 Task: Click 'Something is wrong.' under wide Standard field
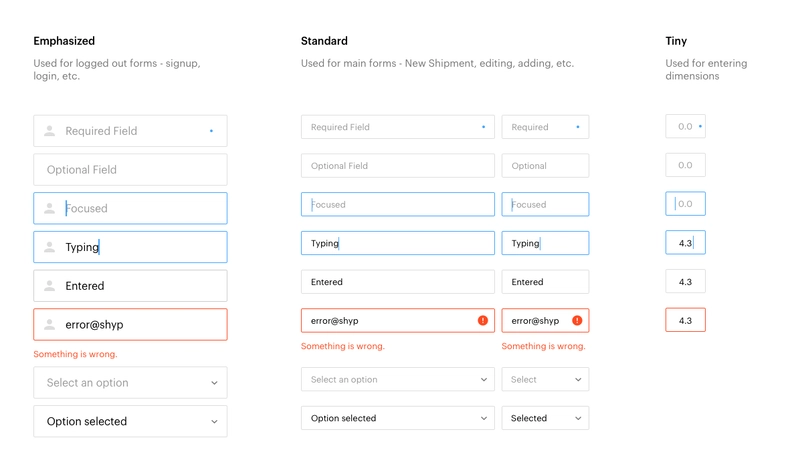point(343,346)
